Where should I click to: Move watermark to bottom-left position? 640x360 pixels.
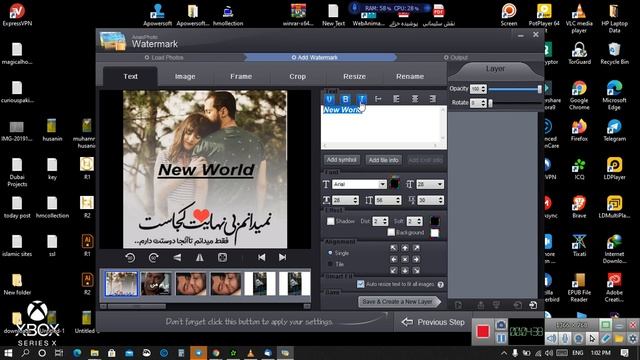(393, 270)
